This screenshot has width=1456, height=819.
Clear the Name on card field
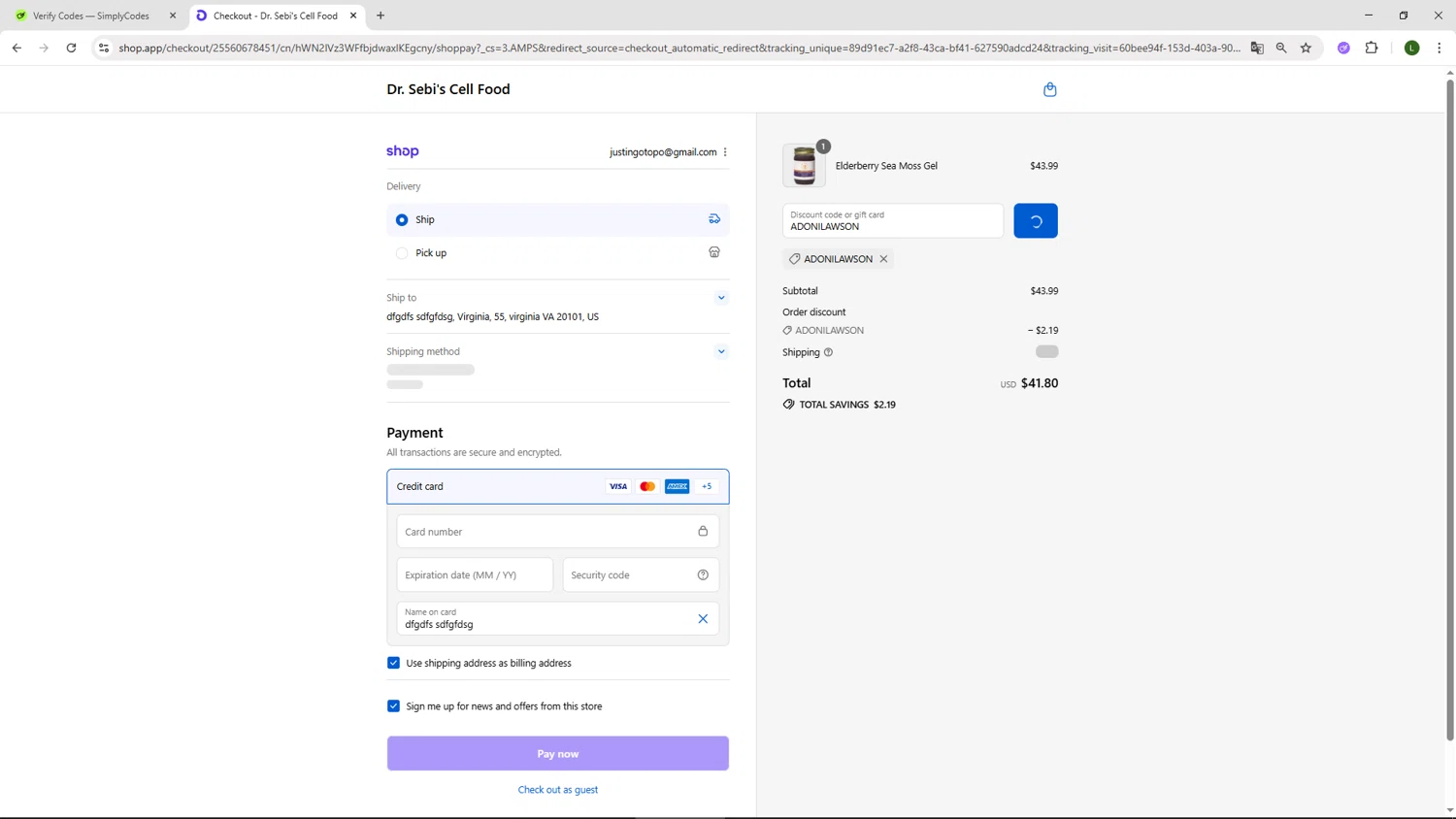pos(703,619)
